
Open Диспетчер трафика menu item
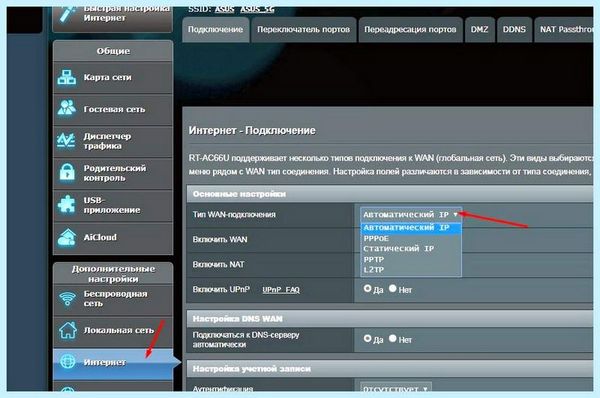pyautogui.click(x=113, y=141)
